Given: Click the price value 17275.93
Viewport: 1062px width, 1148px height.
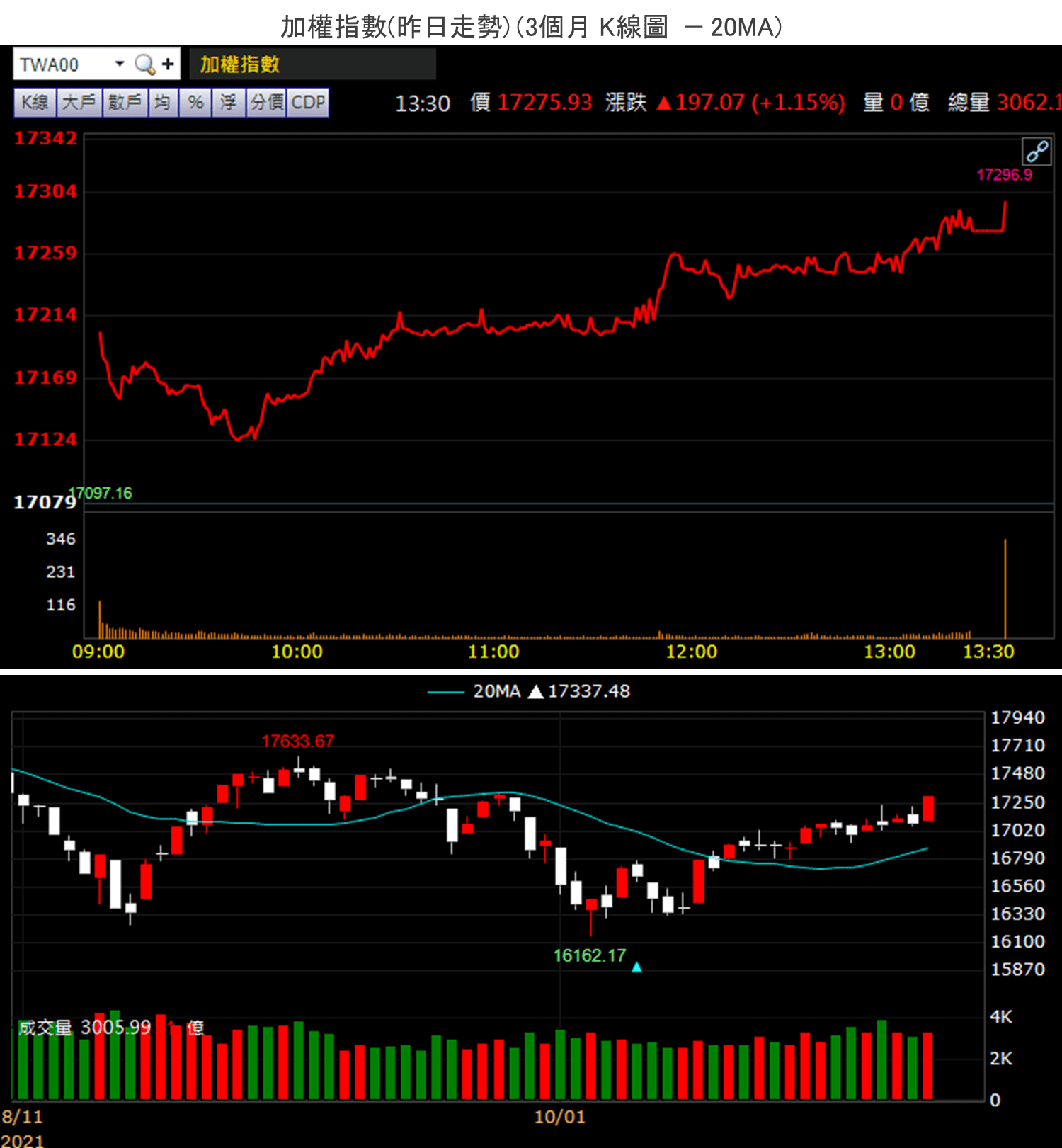Looking at the screenshot, I should point(544,103).
